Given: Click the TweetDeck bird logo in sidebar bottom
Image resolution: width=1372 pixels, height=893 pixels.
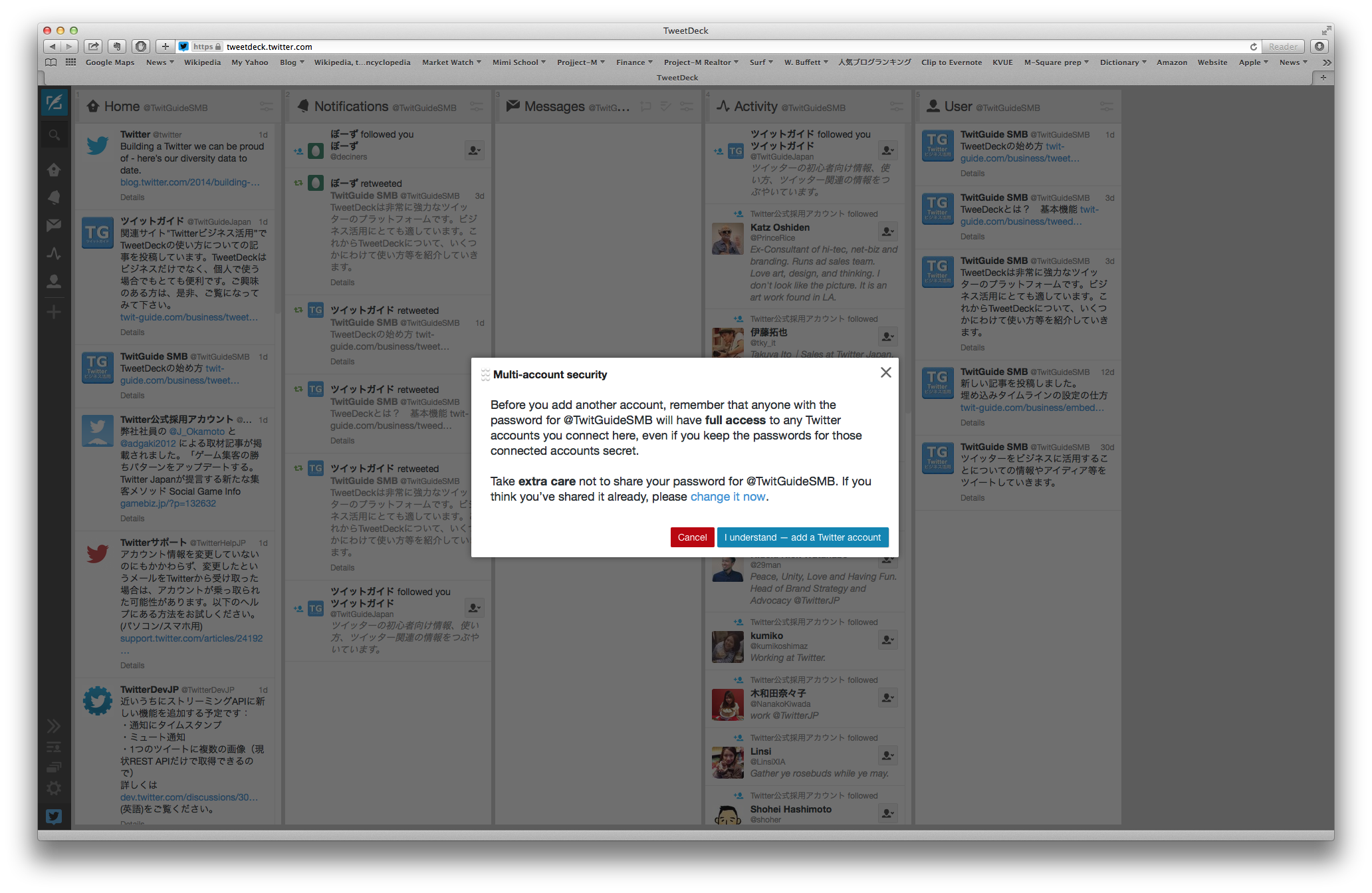Looking at the screenshot, I should click(x=54, y=817).
